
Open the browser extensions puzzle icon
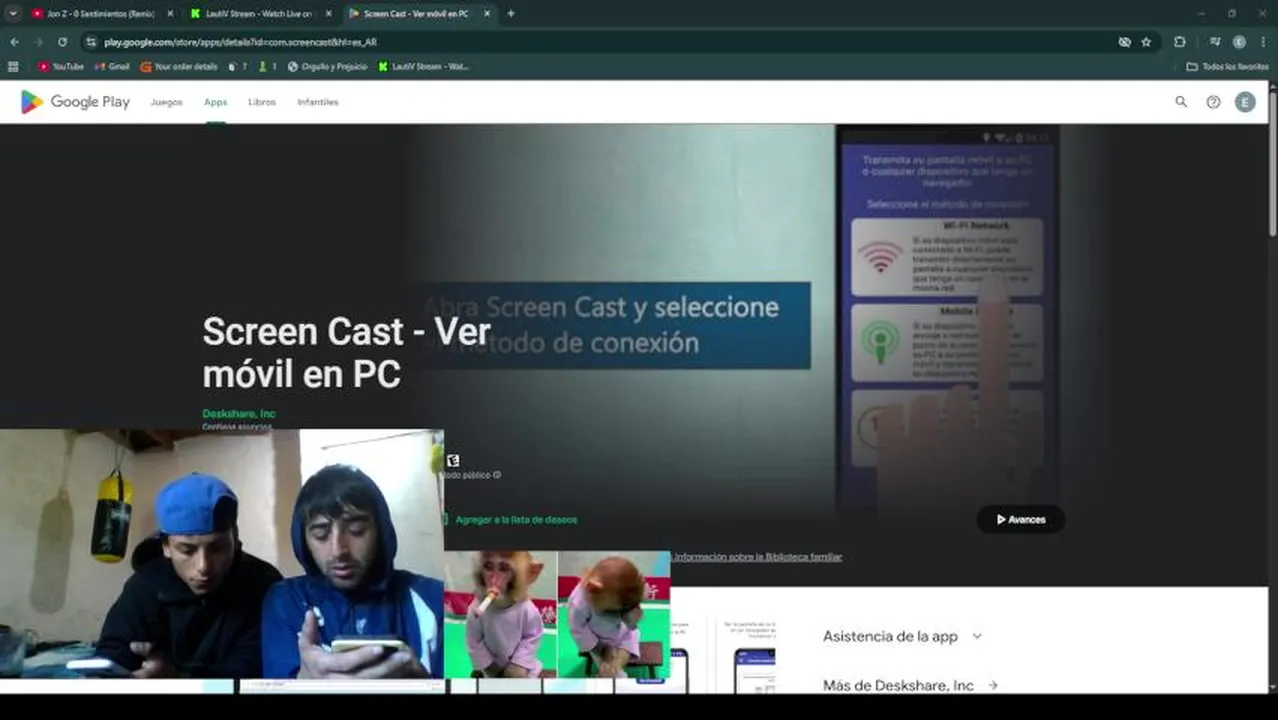pyautogui.click(x=1180, y=42)
